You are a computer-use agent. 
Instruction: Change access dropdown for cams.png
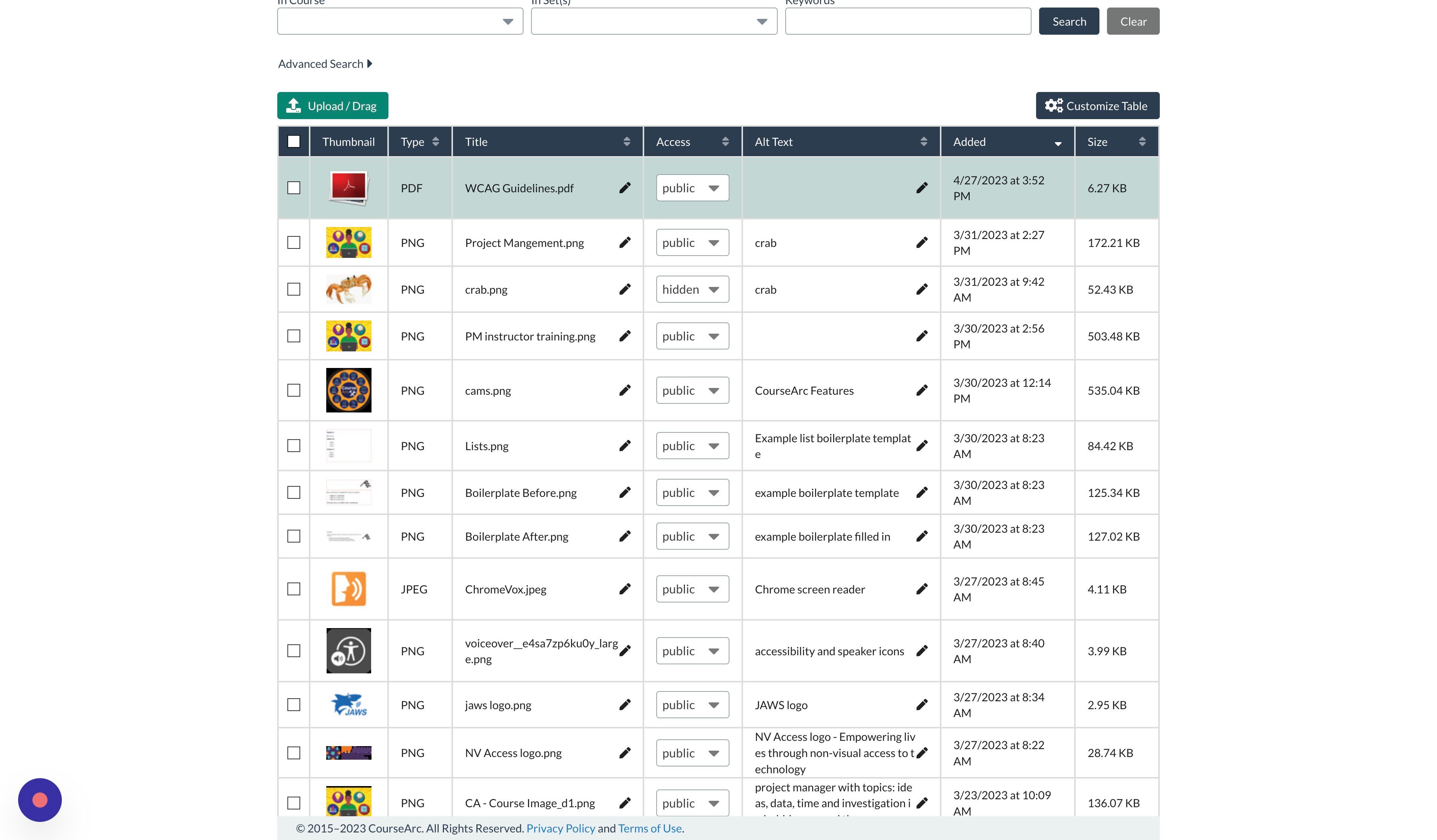tap(692, 390)
